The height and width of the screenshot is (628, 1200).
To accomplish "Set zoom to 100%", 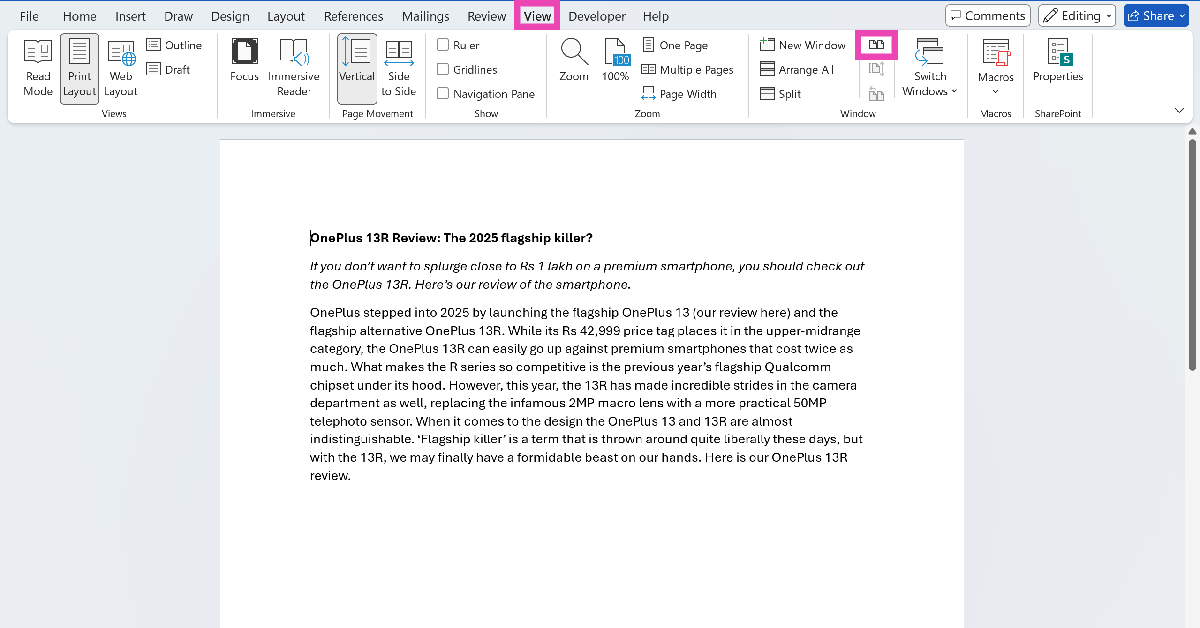I will pos(616,62).
